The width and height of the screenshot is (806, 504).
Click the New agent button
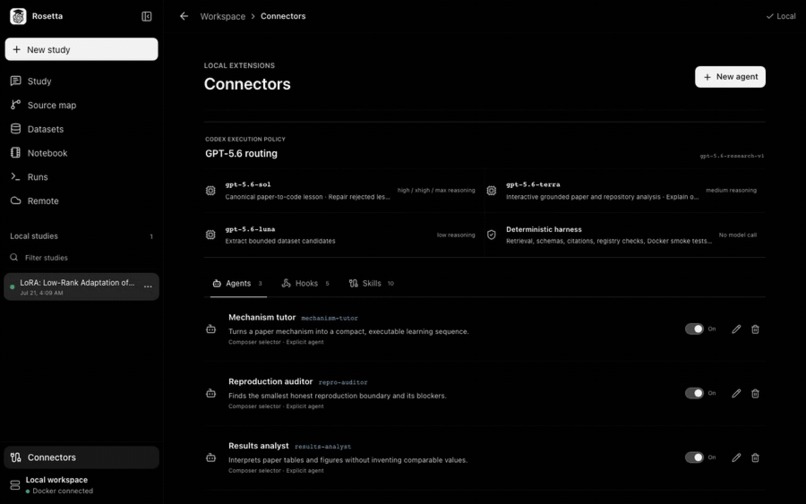coord(730,77)
